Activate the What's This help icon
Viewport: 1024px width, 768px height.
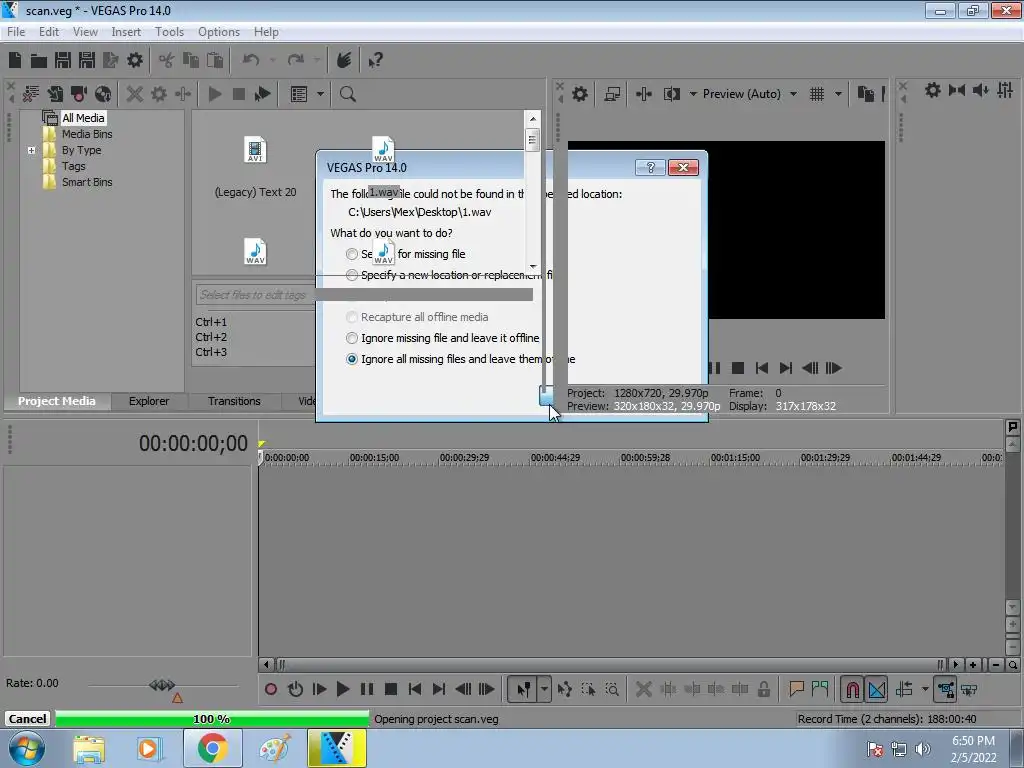pos(375,60)
